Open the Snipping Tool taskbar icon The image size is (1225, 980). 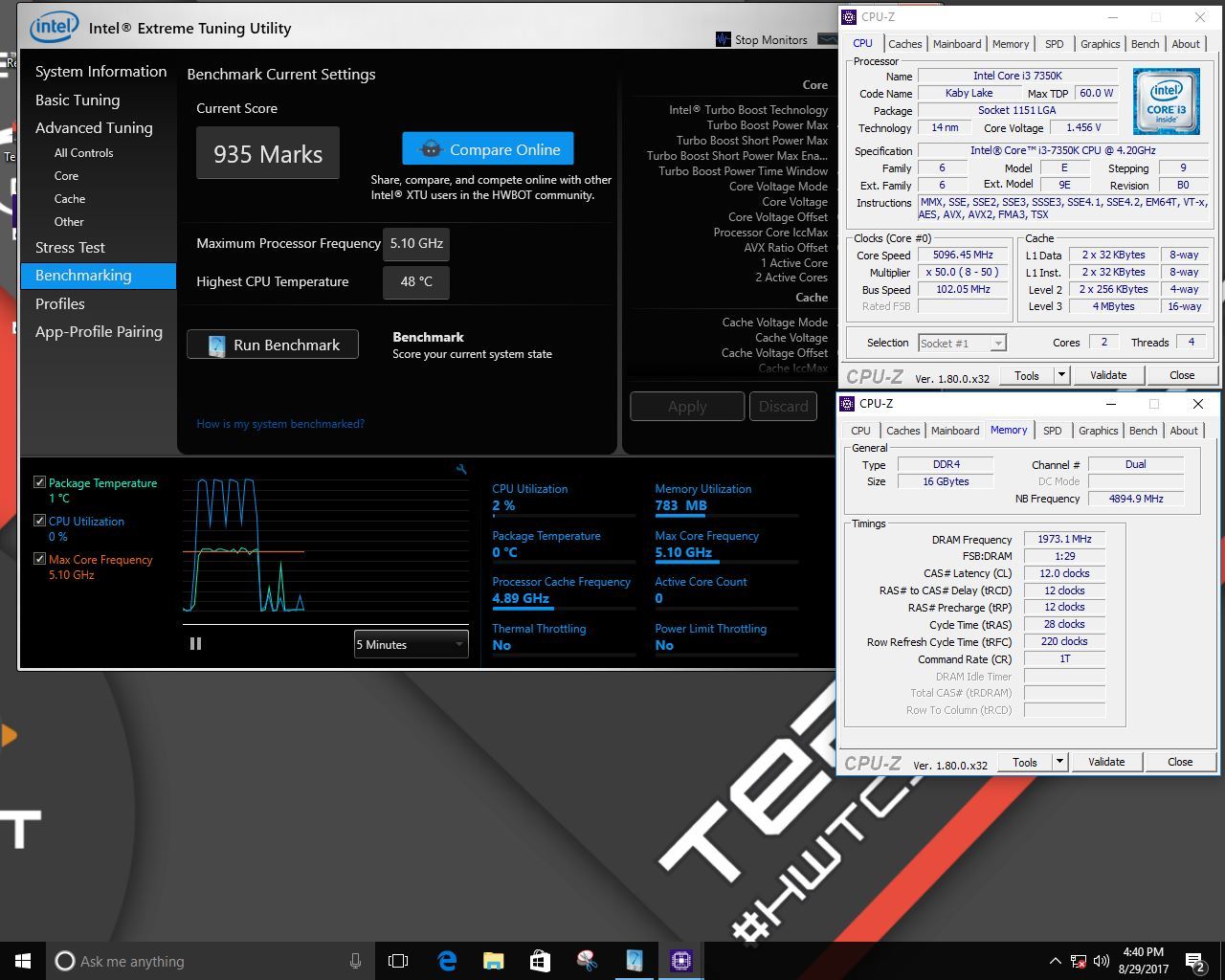coord(587,961)
